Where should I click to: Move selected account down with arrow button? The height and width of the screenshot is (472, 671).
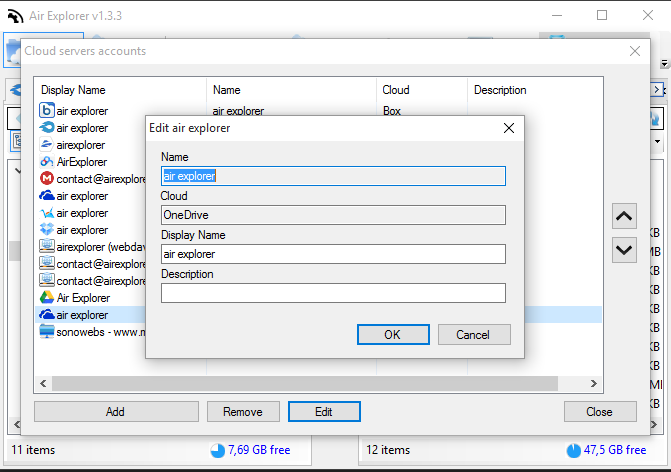point(624,250)
